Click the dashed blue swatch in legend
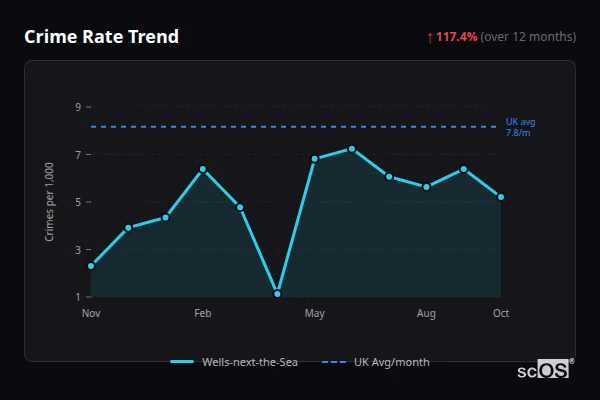 point(334,362)
